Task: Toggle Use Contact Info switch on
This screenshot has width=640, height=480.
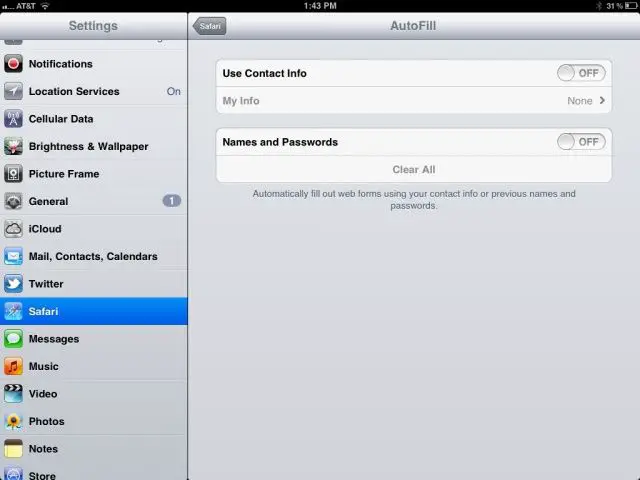Action: click(x=581, y=73)
